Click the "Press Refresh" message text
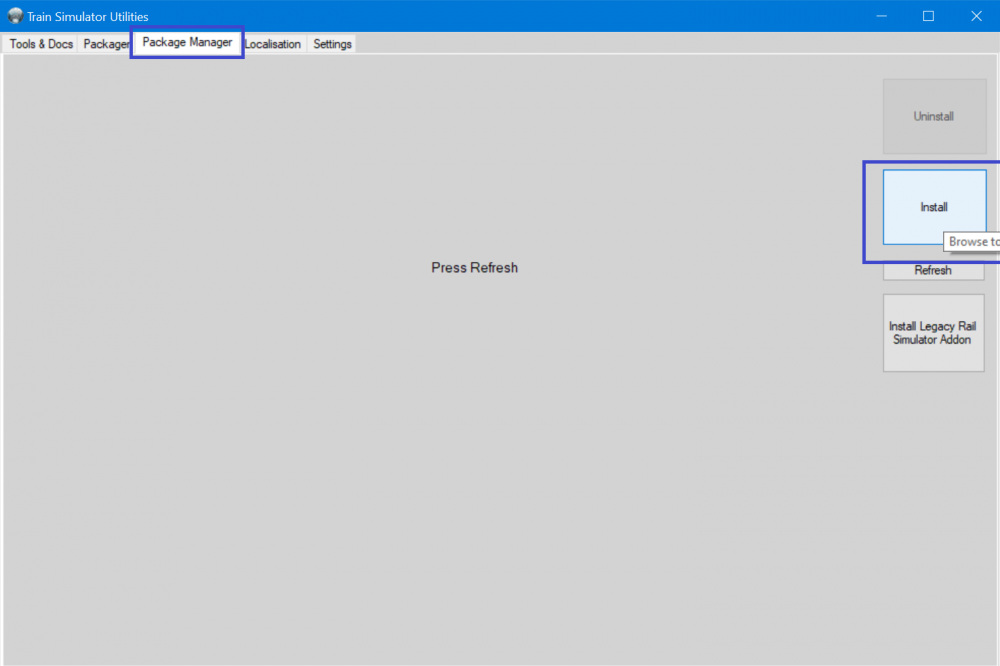Image resolution: width=1000 pixels, height=666 pixels. [x=474, y=268]
